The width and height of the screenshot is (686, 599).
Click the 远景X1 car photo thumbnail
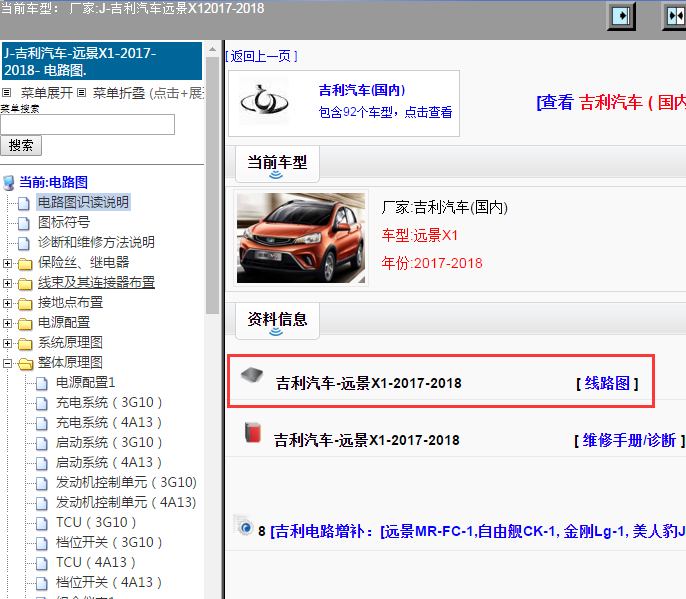click(301, 238)
